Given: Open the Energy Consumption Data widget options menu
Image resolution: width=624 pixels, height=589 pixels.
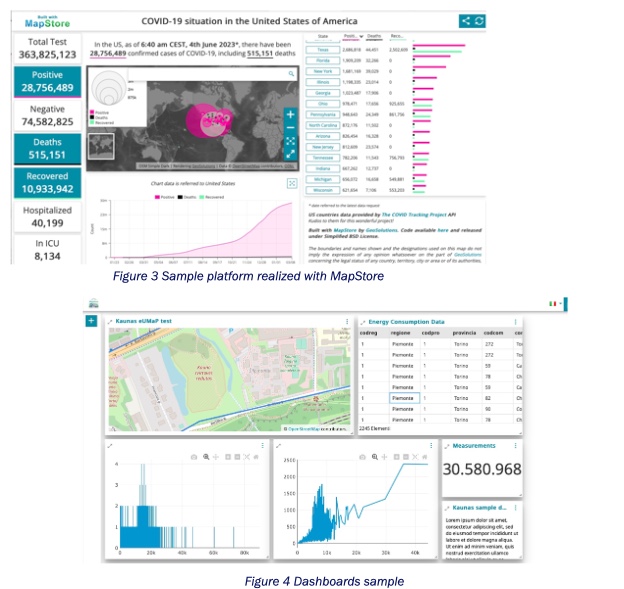Looking at the screenshot, I should pyautogui.click(x=514, y=321).
